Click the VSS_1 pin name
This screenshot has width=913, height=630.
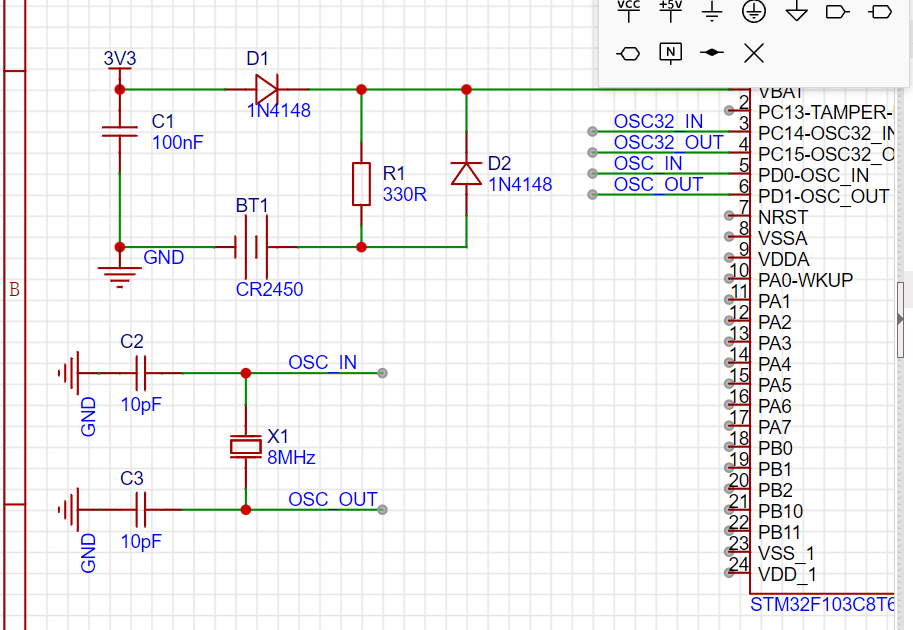pyautogui.click(x=786, y=553)
